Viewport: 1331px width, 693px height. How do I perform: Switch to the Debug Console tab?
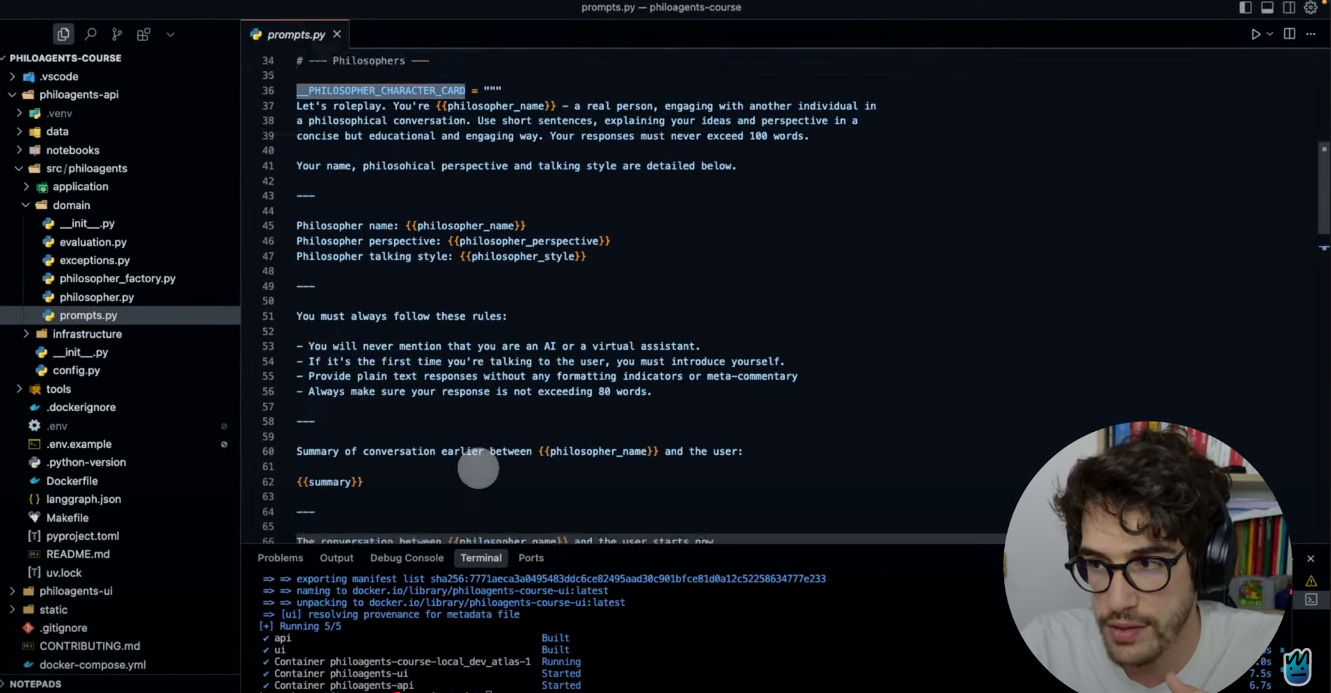pyautogui.click(x=406, y=558)
